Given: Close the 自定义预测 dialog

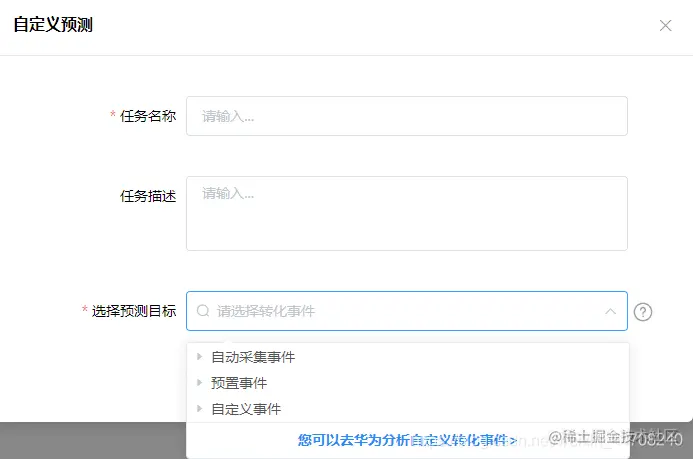Looking at the screenshot, I should [x=665, y=26].
